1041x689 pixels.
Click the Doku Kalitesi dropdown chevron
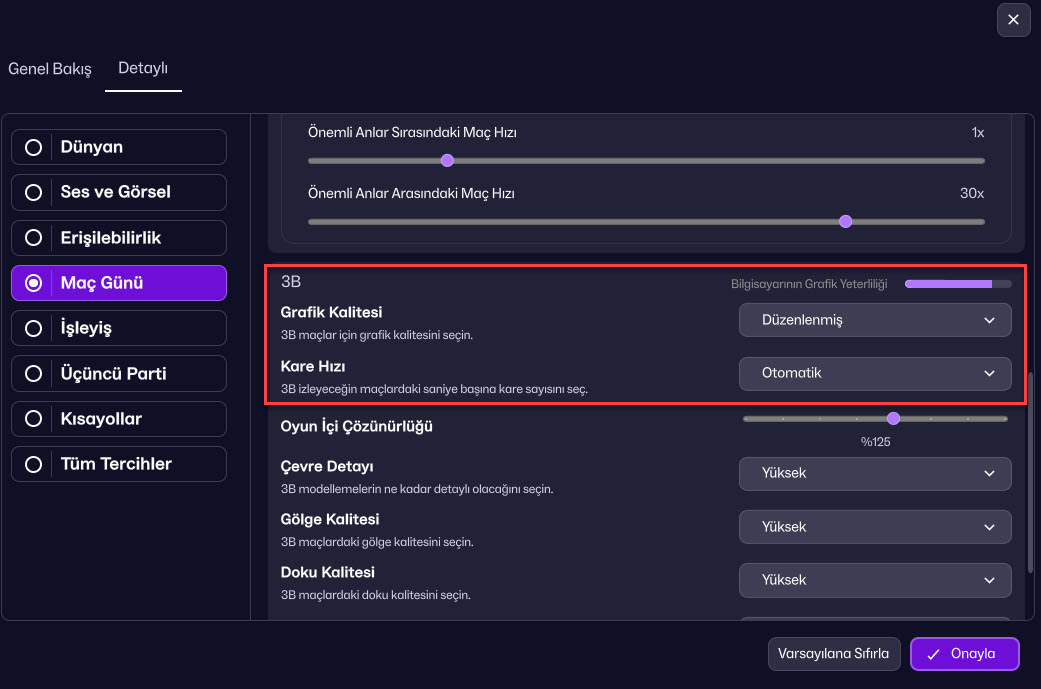click(989, 580)
